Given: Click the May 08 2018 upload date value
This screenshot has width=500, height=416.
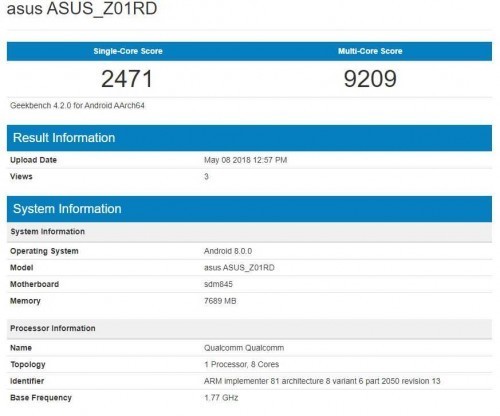Looking at the screenshot, I should pos(245,160).
